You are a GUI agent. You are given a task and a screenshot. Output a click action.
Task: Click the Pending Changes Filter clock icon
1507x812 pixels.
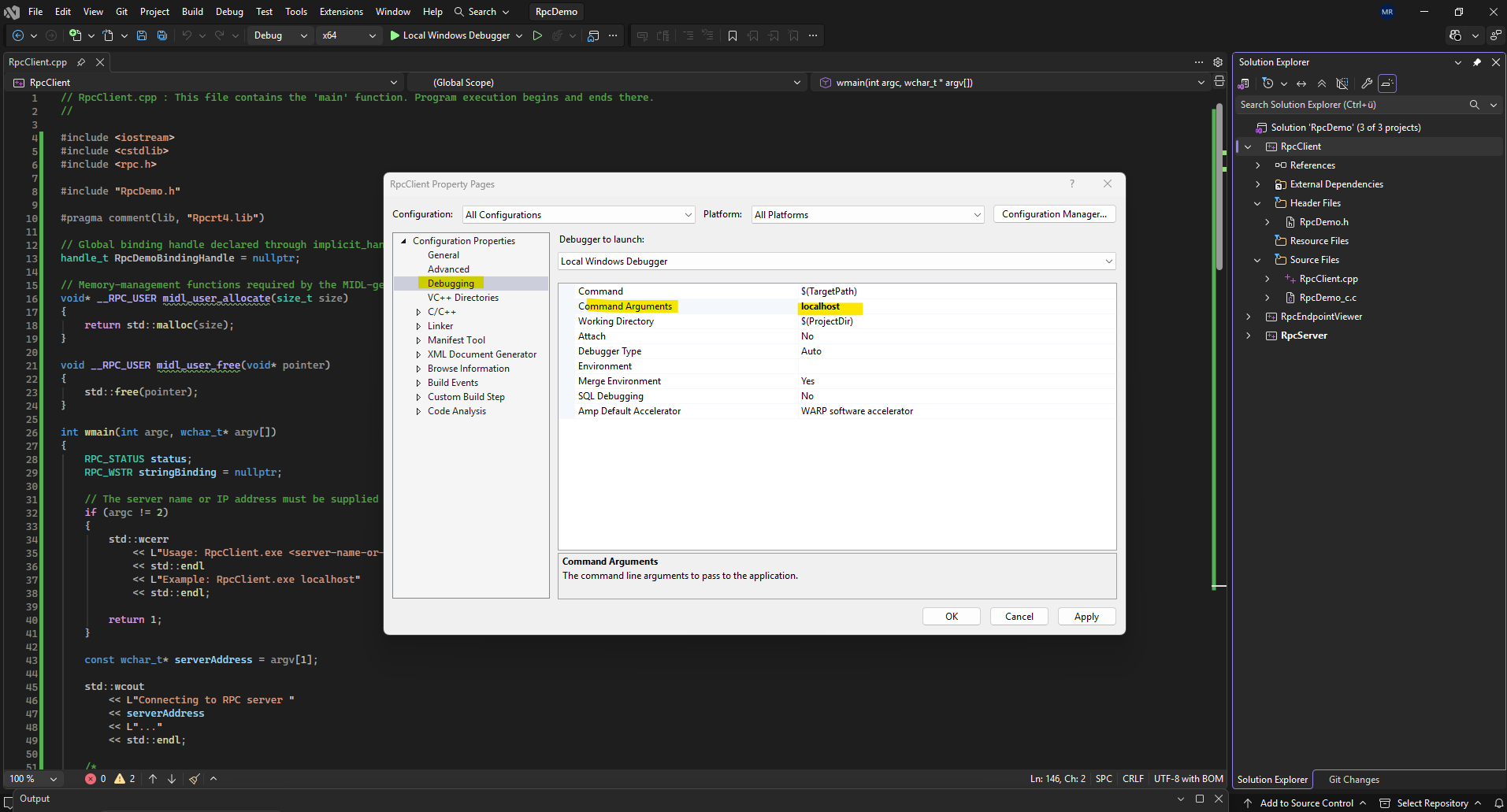[x=1268, y=83]
